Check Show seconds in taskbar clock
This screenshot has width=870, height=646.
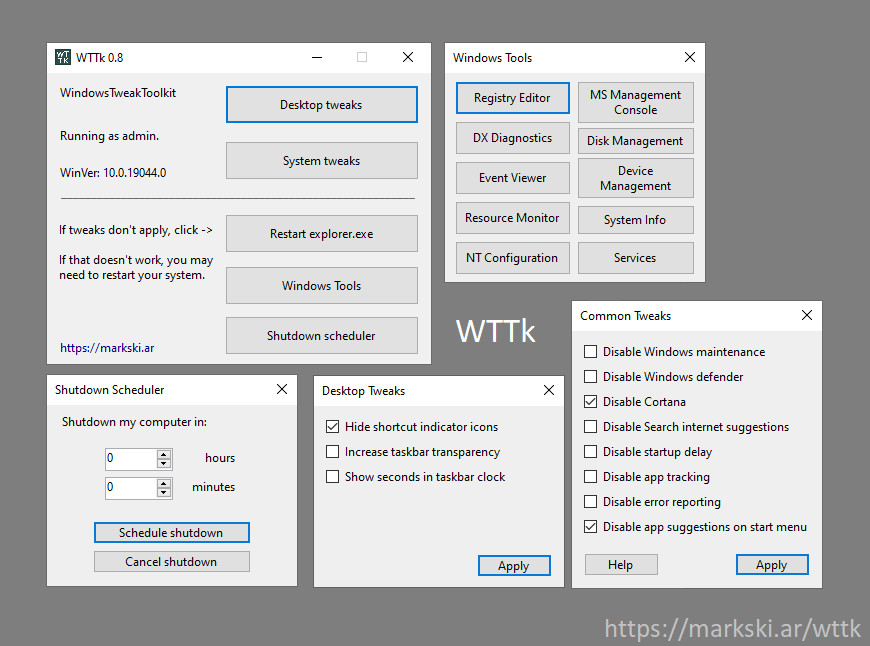coord(332,477)
